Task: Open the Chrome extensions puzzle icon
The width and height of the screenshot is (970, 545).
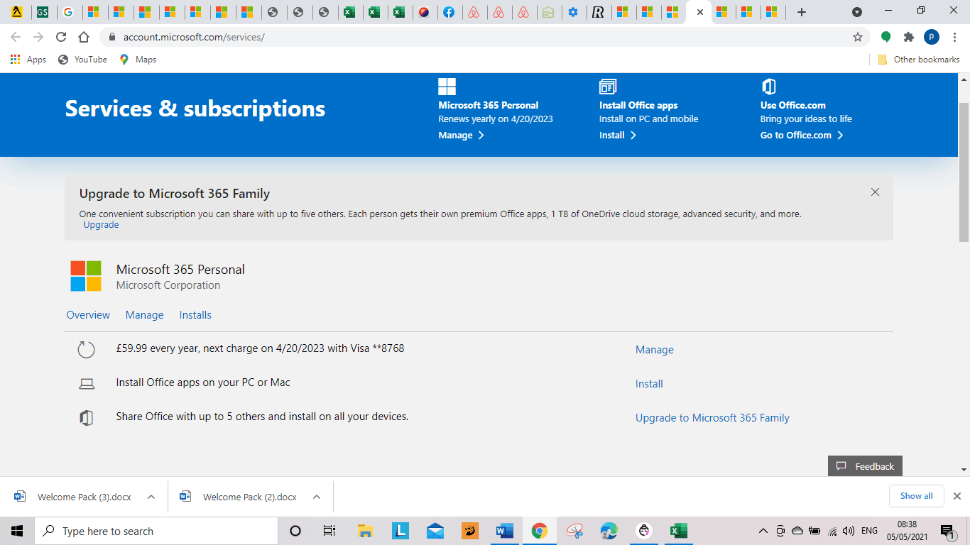Action: click(908, 37)
